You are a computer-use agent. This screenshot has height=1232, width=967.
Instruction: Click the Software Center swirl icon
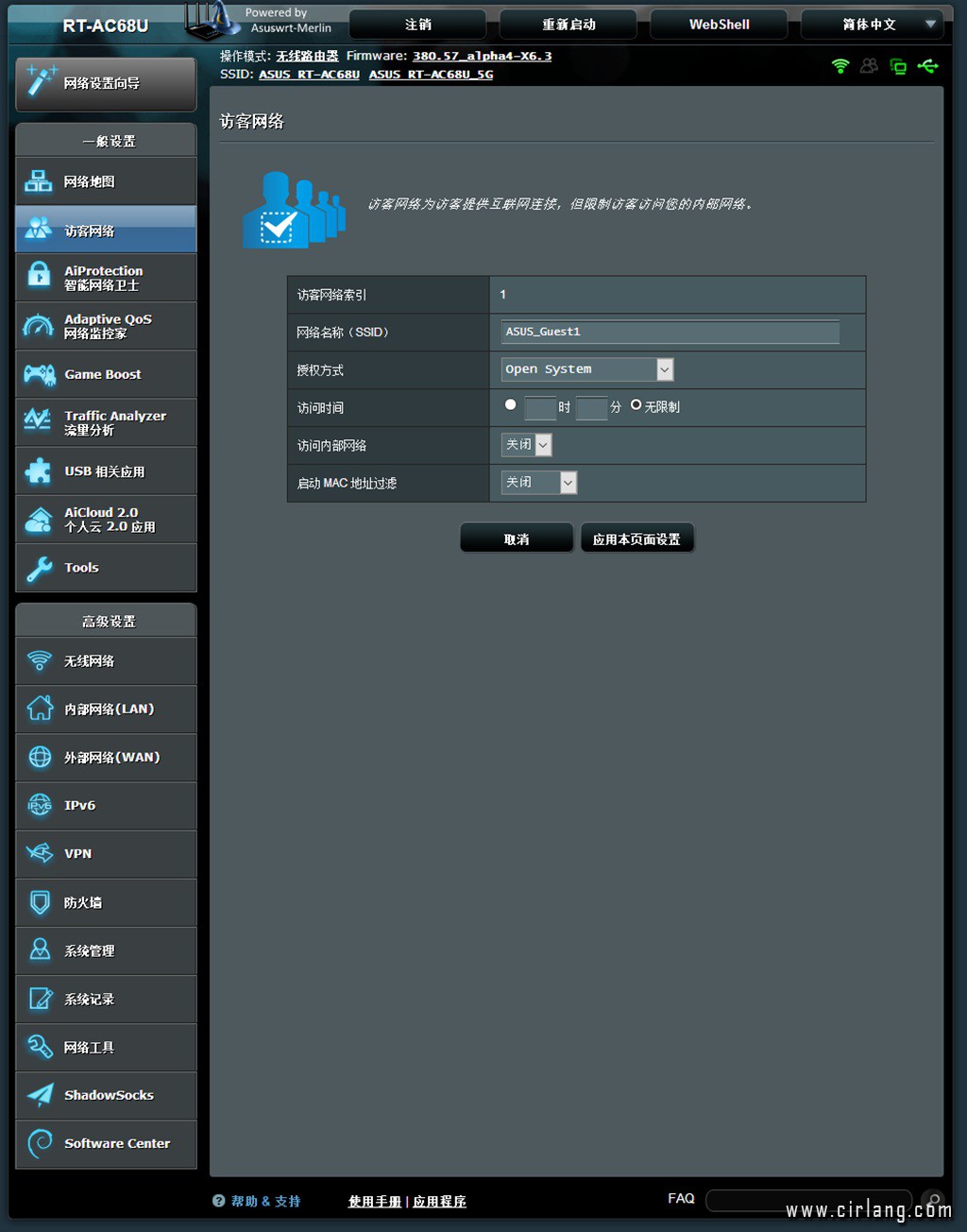40,1143
